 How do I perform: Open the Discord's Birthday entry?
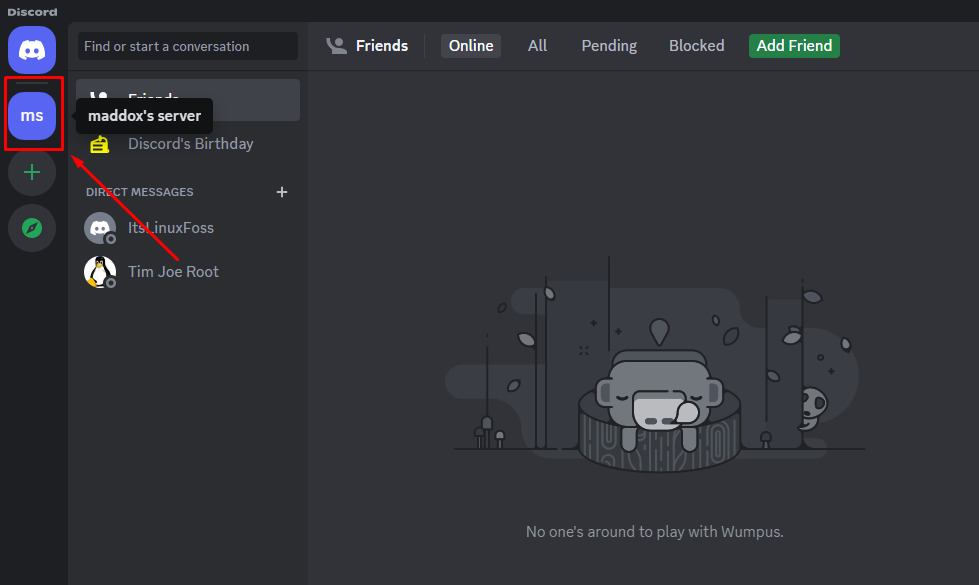(x=187, y=144)
